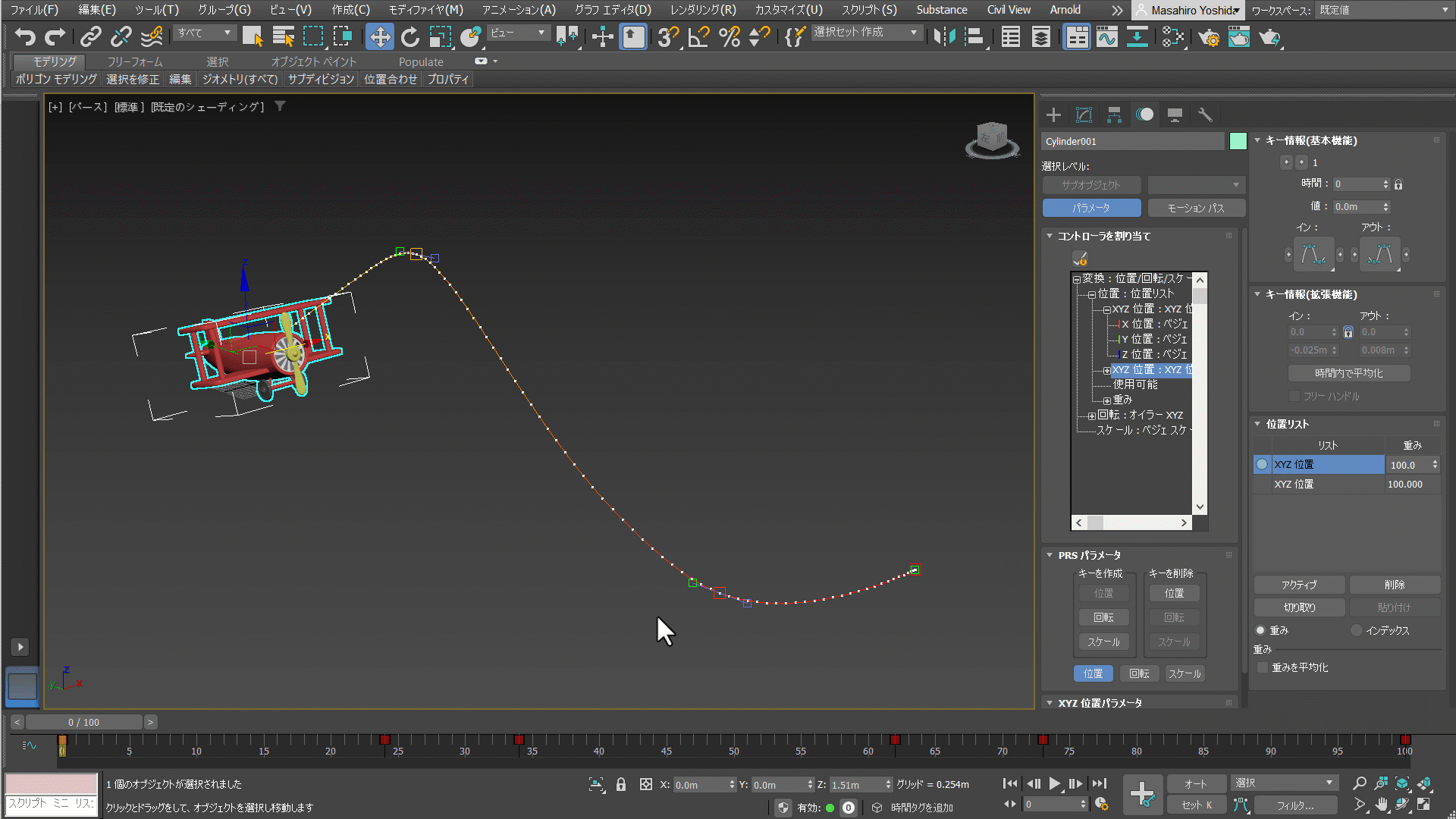This screenshot has height=819, width=1456.
Task: Activate the Select and Move tool
Action: [x=379, y=36]
